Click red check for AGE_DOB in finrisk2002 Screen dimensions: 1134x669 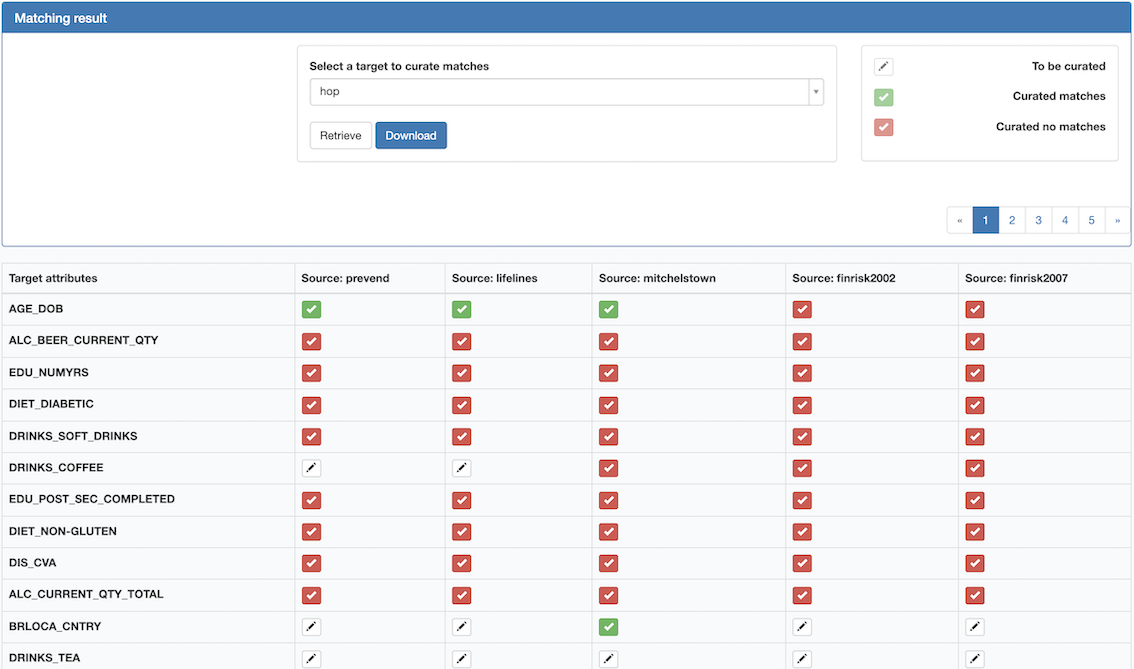click(x=802, y=310)
